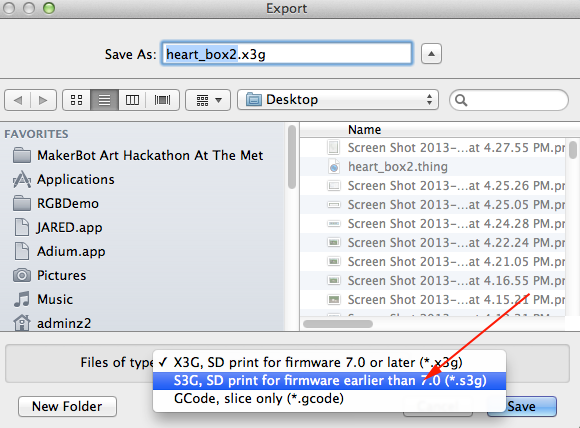The height and width of the screenshot is (428, 580).
Task: Open the Desktop location popup
Action: point(338,100)
